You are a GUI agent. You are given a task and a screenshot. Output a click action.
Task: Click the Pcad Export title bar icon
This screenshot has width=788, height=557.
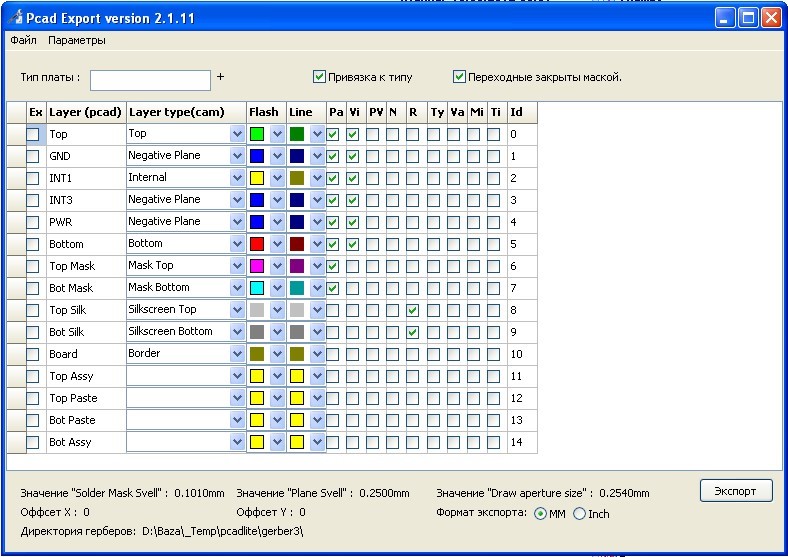pyautogui.click(x=16, y=18)
